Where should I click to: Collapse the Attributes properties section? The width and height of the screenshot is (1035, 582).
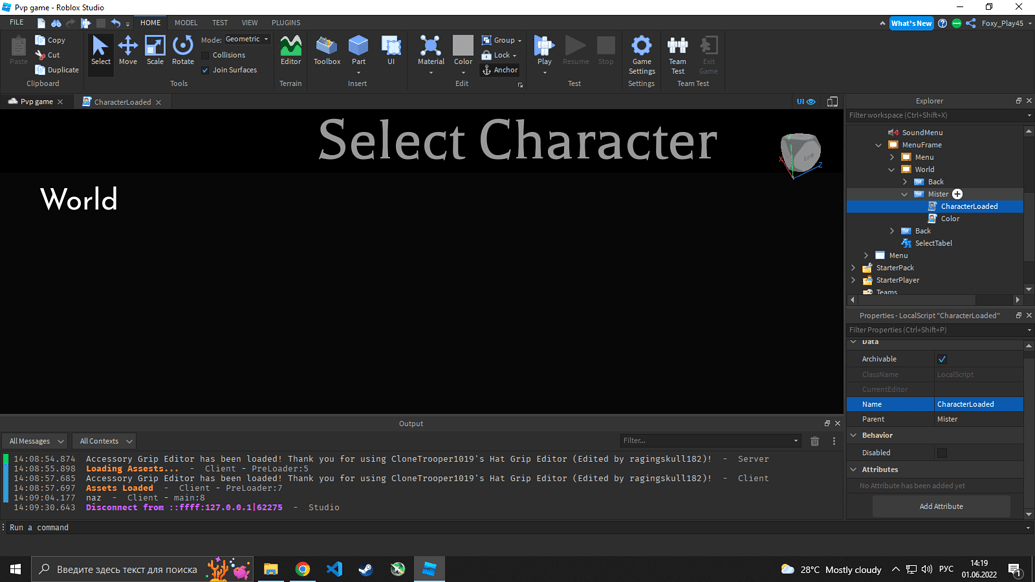[853, 470]
